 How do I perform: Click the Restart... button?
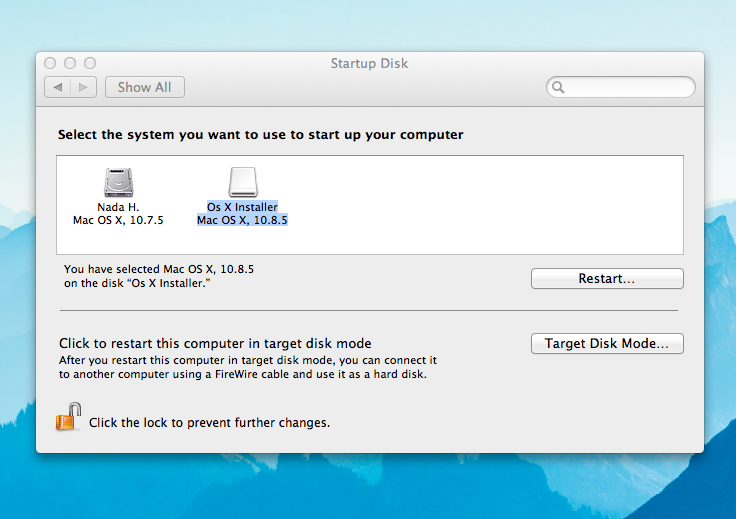click(x=607, y=278)
